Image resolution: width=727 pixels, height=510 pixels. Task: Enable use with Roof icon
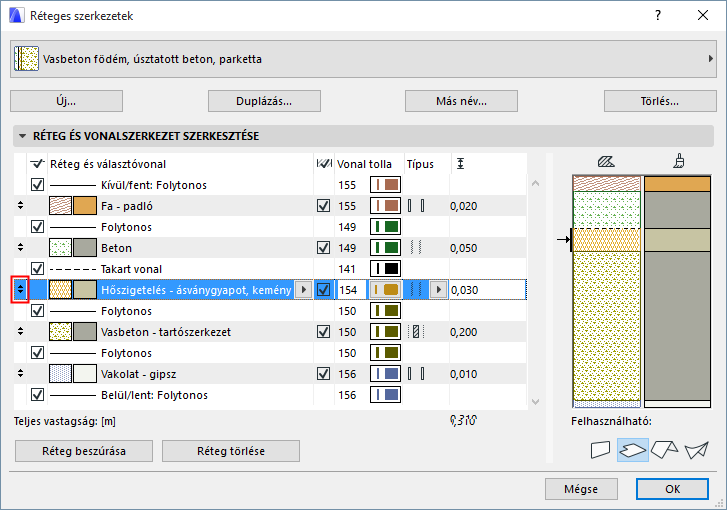[x=664, y=449]
